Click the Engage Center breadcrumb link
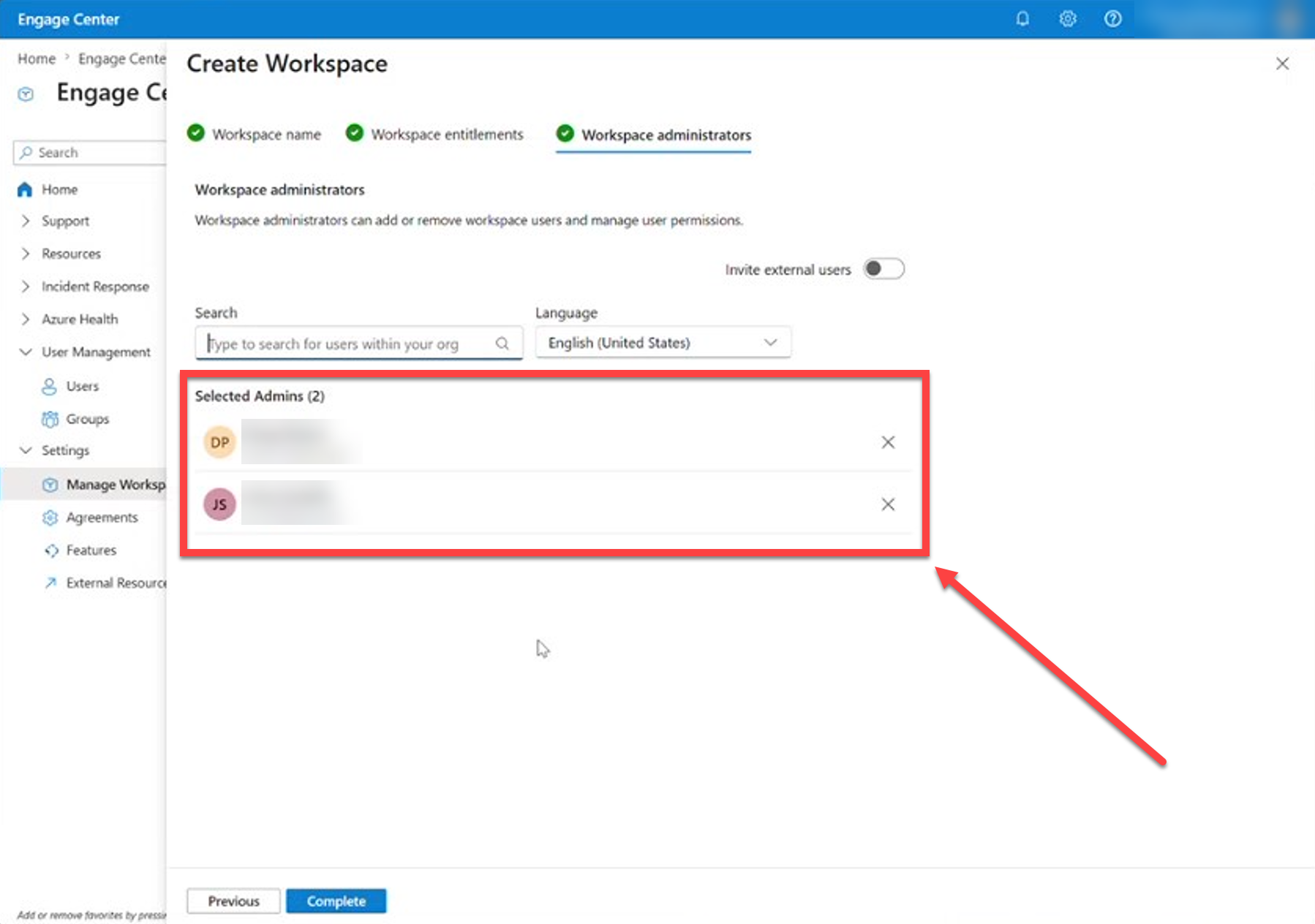The width and height of the screenshot is (1315, 924). 122,58
